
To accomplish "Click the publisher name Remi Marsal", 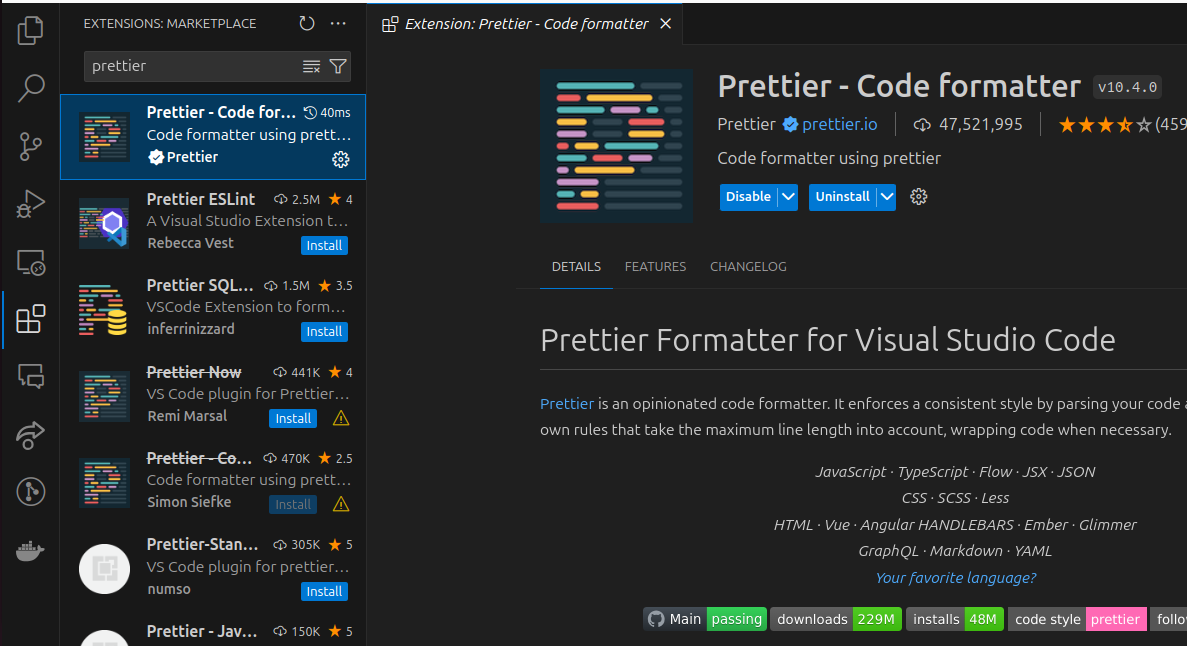I will (187, 416).
